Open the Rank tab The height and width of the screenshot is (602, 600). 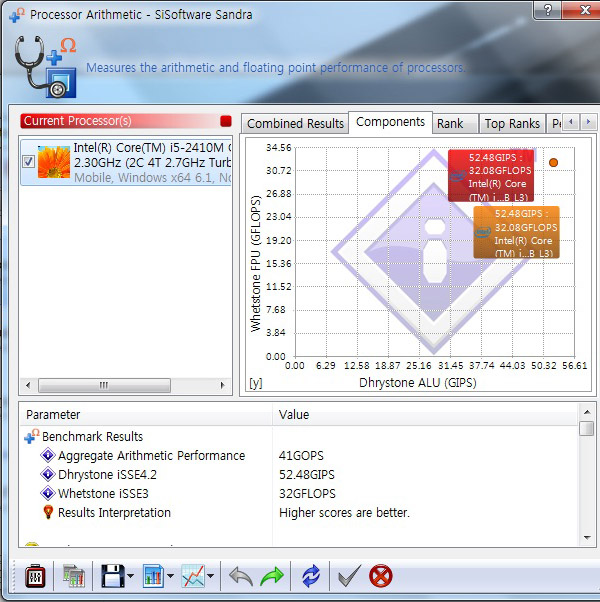click(x=455, y=124)
